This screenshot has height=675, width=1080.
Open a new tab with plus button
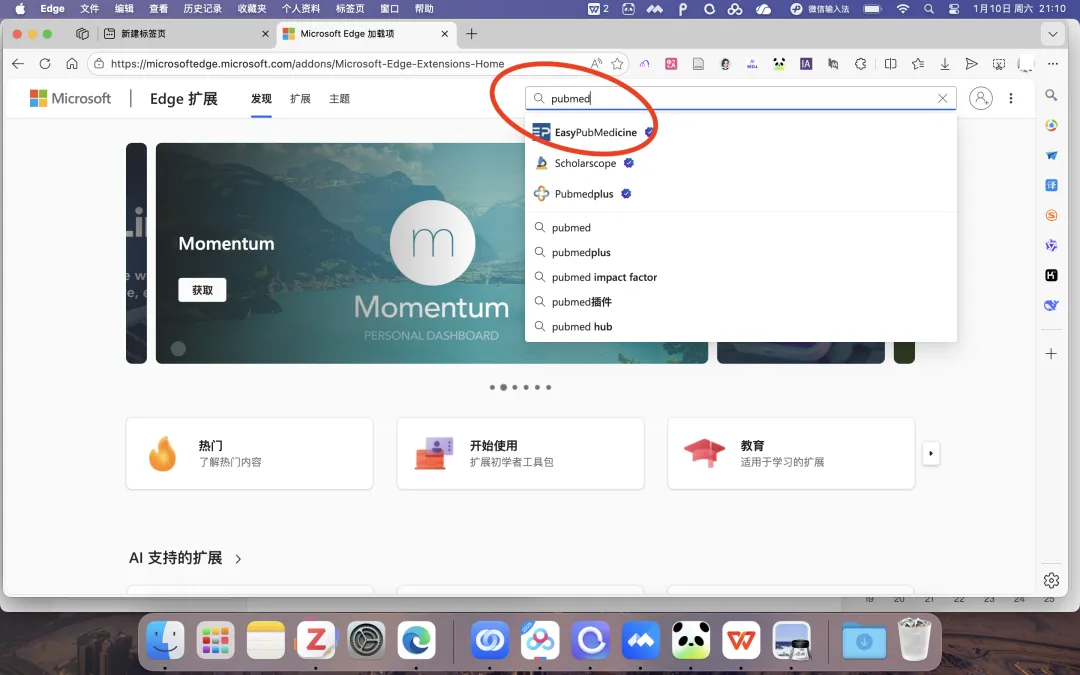471,34
